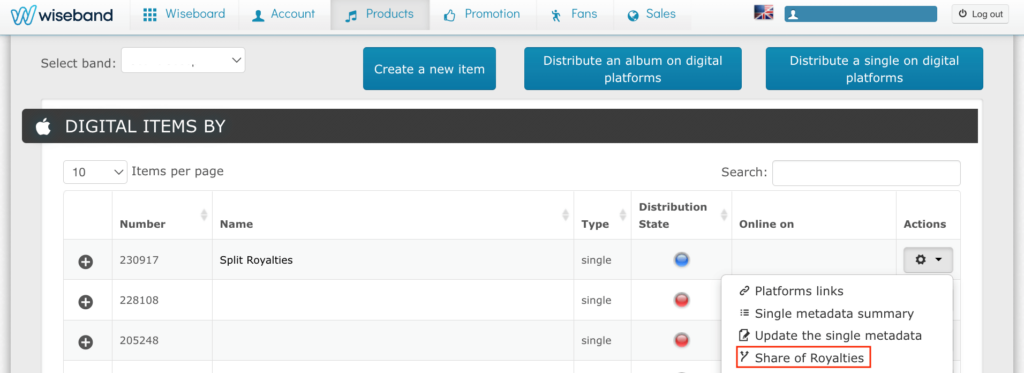Expand row 230917 with plus icon
Screen dimensions: 1024x373
pyautogui.click(x=86, y=262)
